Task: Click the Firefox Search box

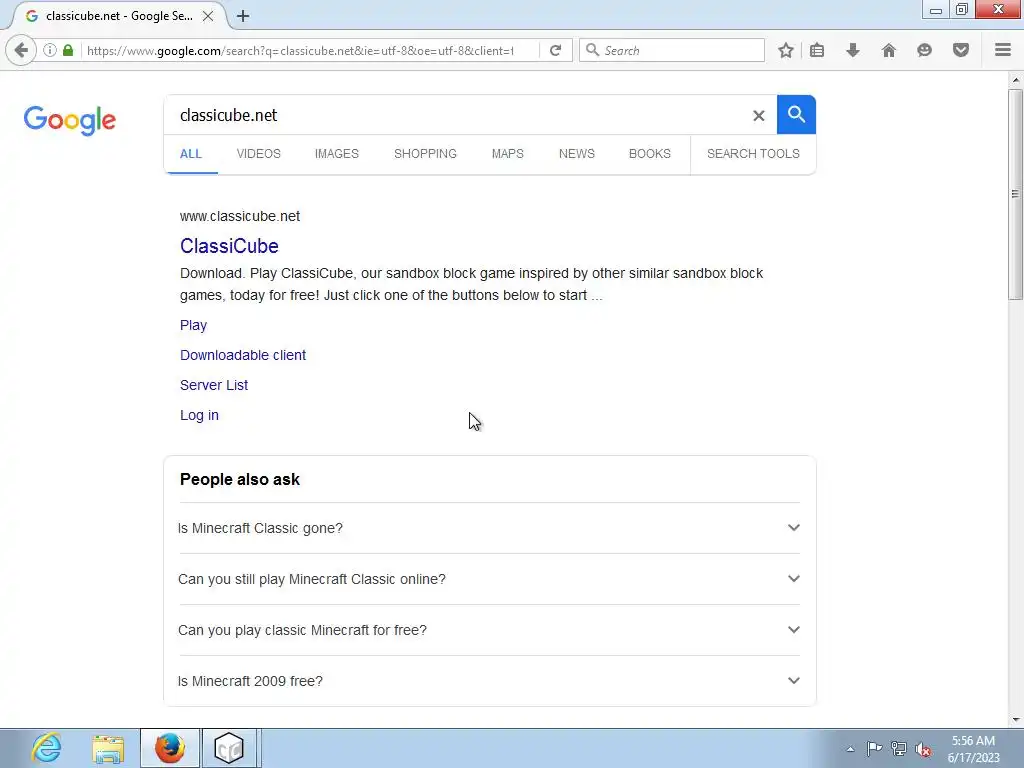Action: tap(672, 50)
